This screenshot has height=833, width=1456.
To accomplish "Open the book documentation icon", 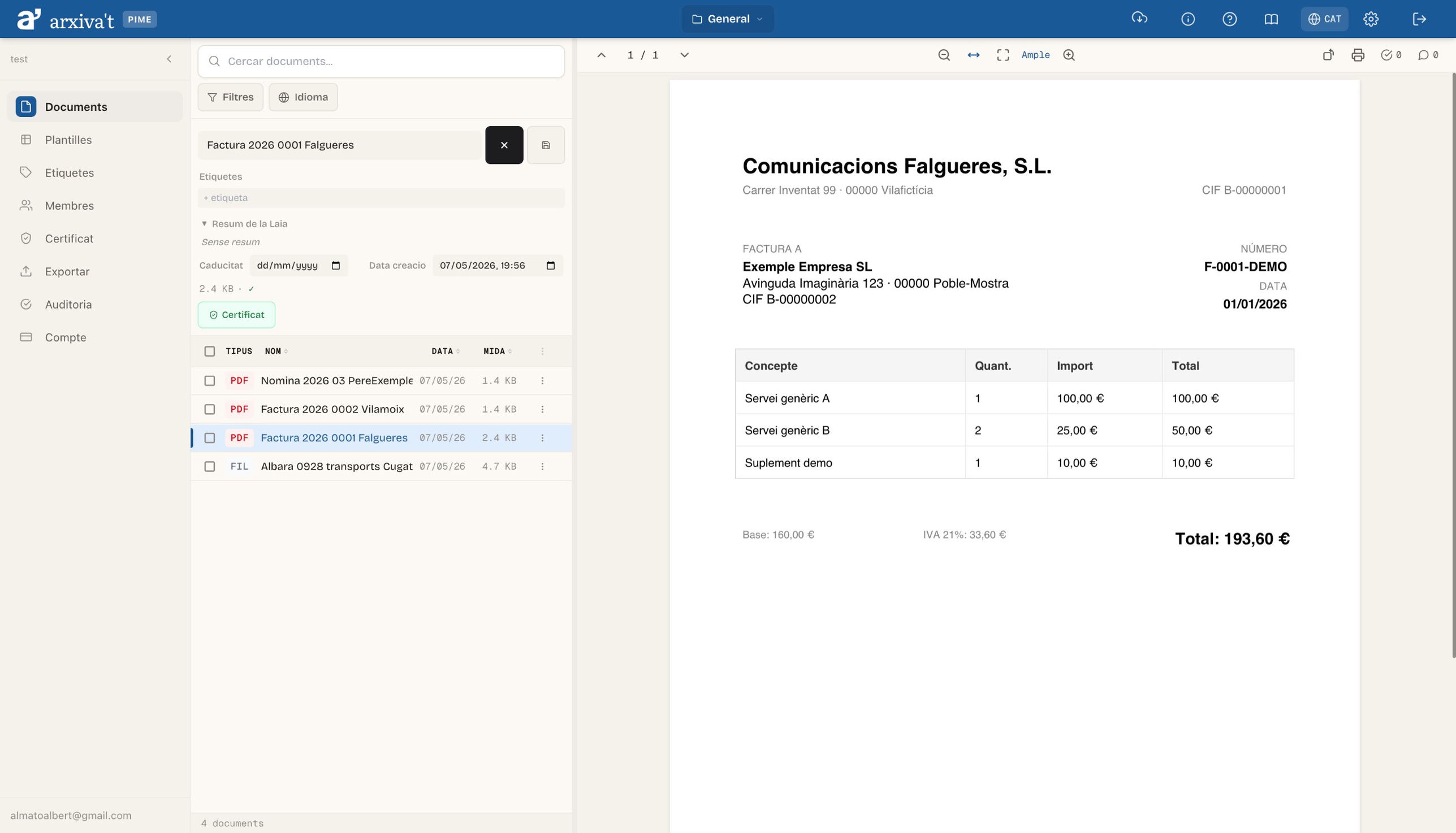I will pyautogui.click(x=1271, y=19).
